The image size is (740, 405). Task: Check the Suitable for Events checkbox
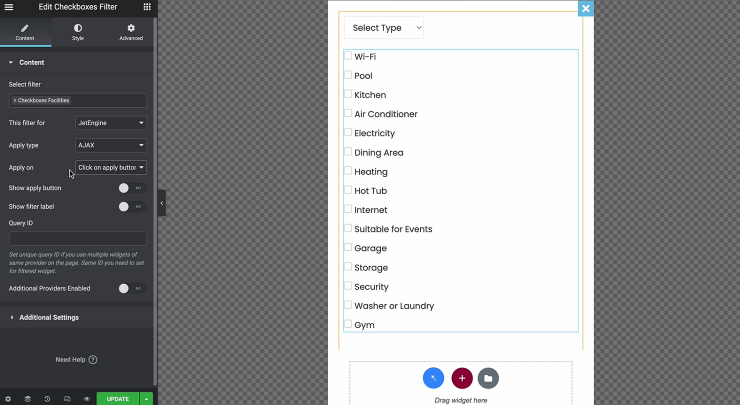[x=348, y=228]
